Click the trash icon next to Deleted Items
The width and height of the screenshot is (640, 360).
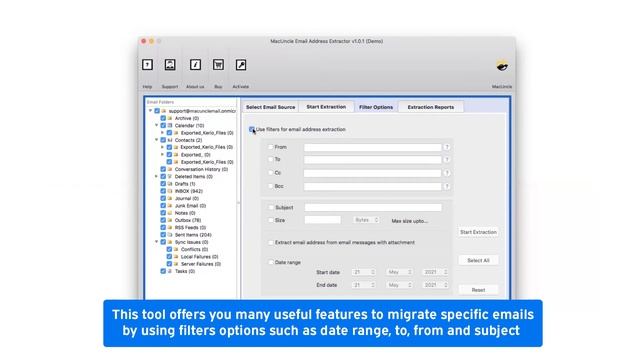(170, 176)
